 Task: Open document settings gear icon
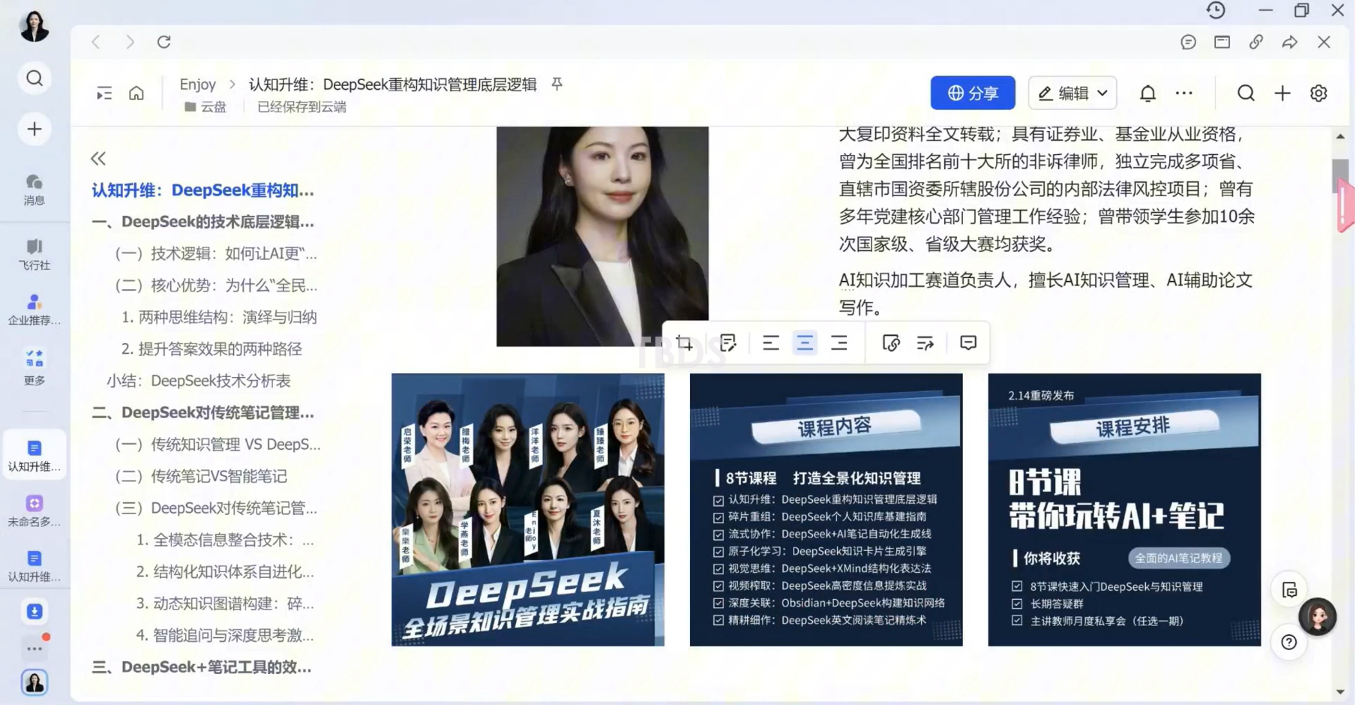1319,93
